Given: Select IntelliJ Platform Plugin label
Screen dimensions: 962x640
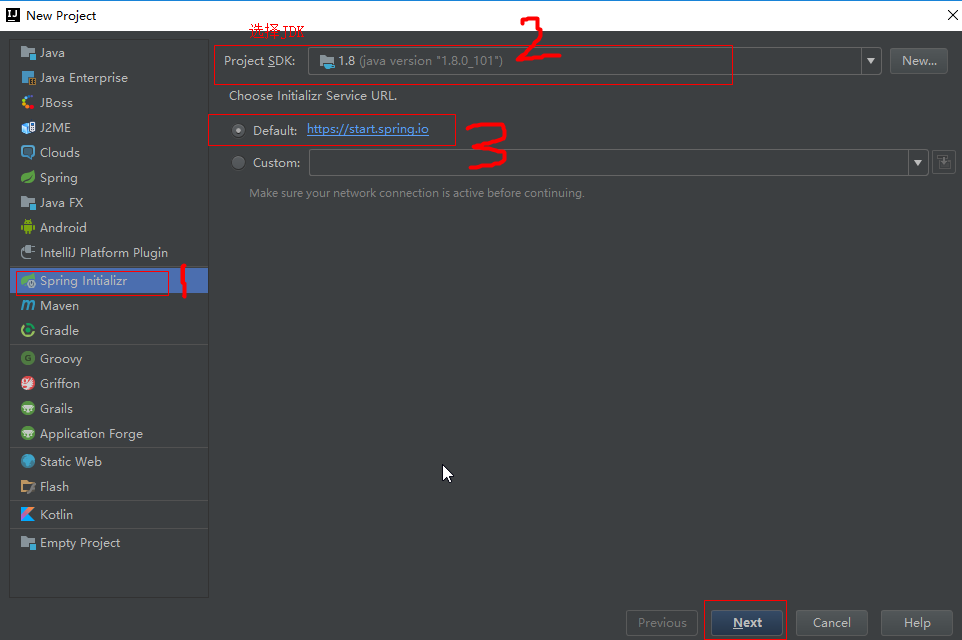Looking at the screenshot, I should click(104, 253).
